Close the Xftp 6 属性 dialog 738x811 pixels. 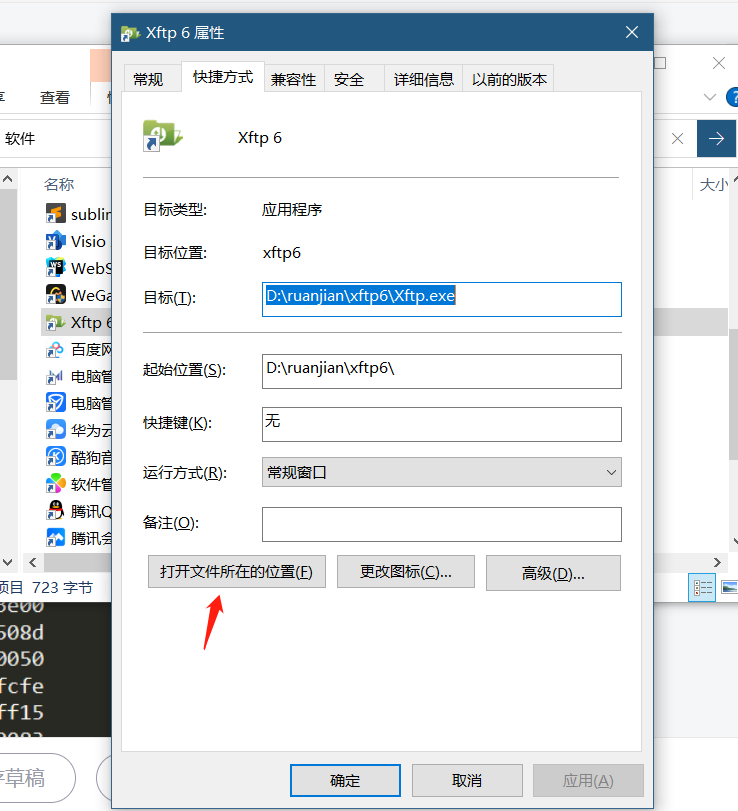[x=631, y=32]
